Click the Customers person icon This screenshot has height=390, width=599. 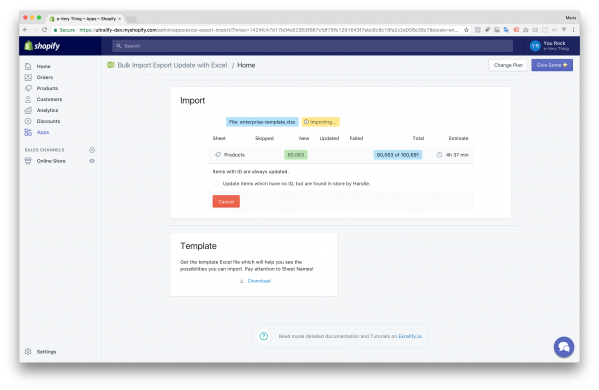click(x=28, y=99)
